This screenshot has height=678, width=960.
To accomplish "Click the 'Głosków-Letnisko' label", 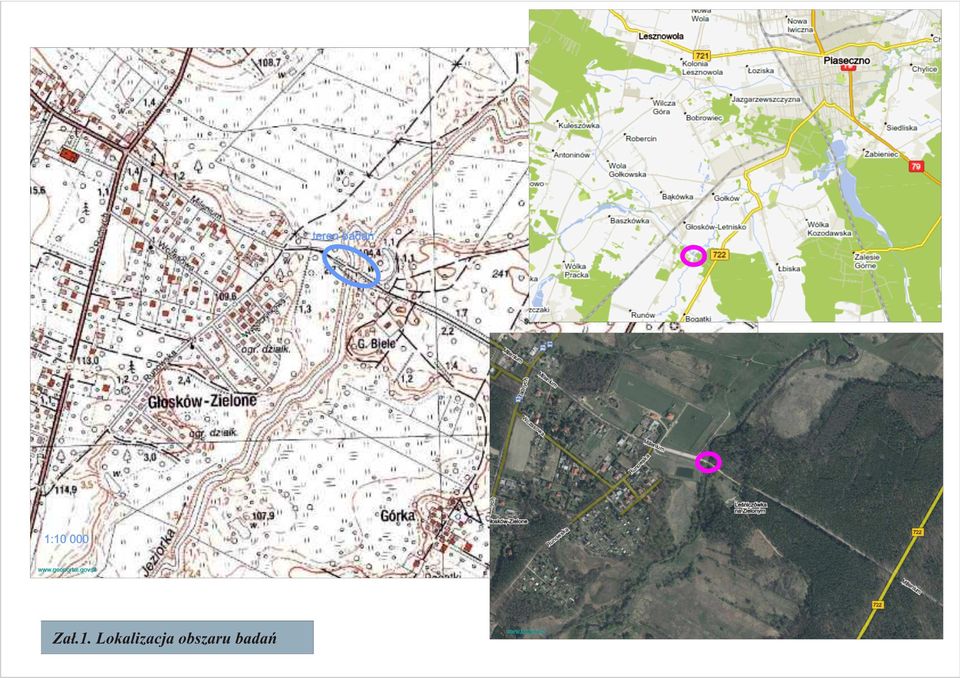I will (x=716, y=227).
